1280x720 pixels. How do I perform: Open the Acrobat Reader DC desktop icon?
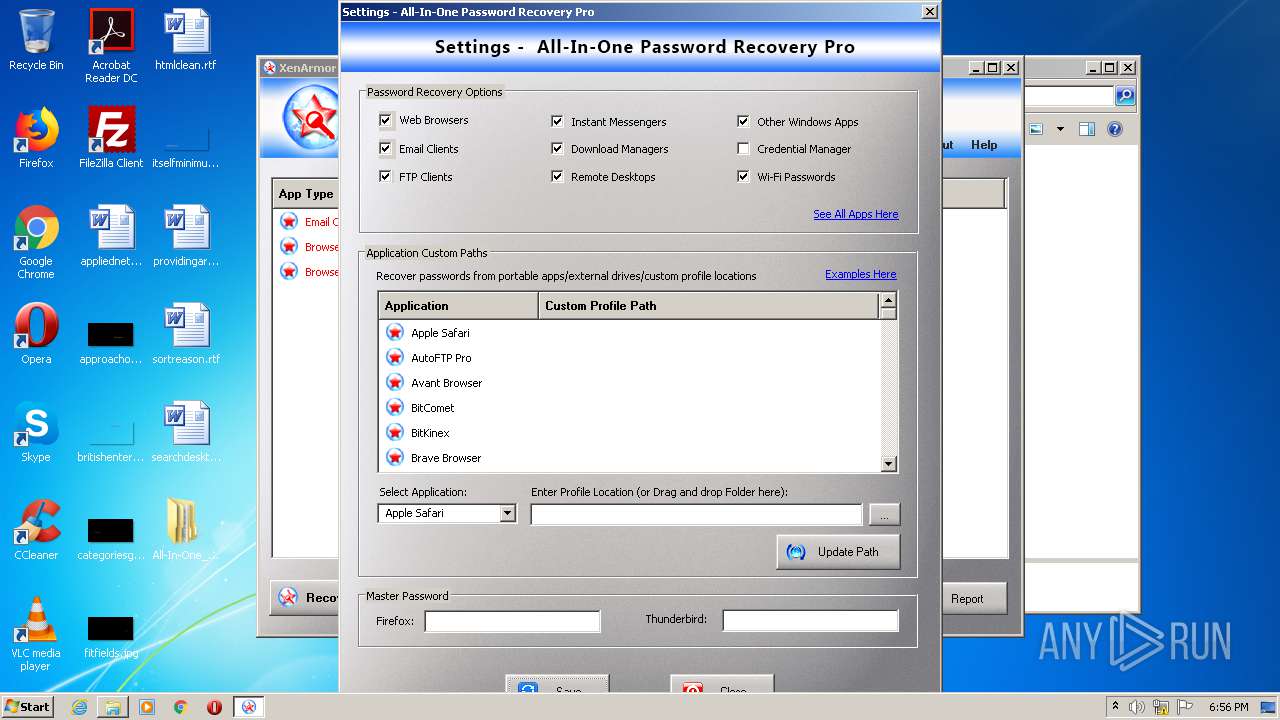point(111,46)
